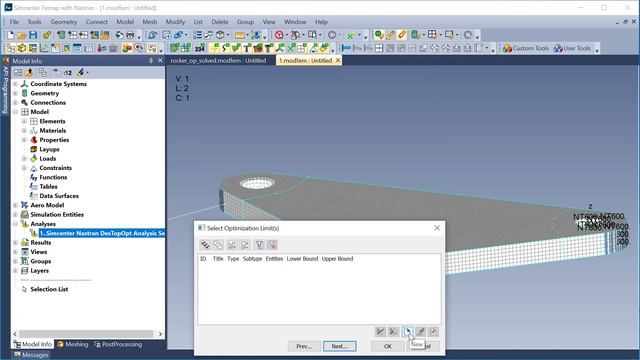The height and width of the screenshot is (360, 640).
Task: Click the clear filter icon in the dialog toolbar
Action: coord(272,244)
